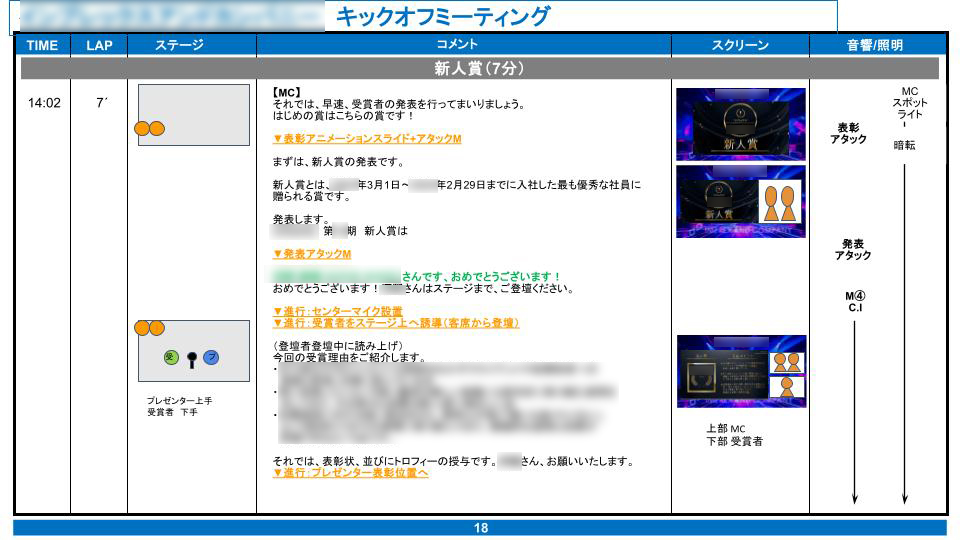Image resolution: width=960 pixels, height=540 pixels.
Task: Click orange circles beside upper stage diagram
Action: tap(149, 128)
